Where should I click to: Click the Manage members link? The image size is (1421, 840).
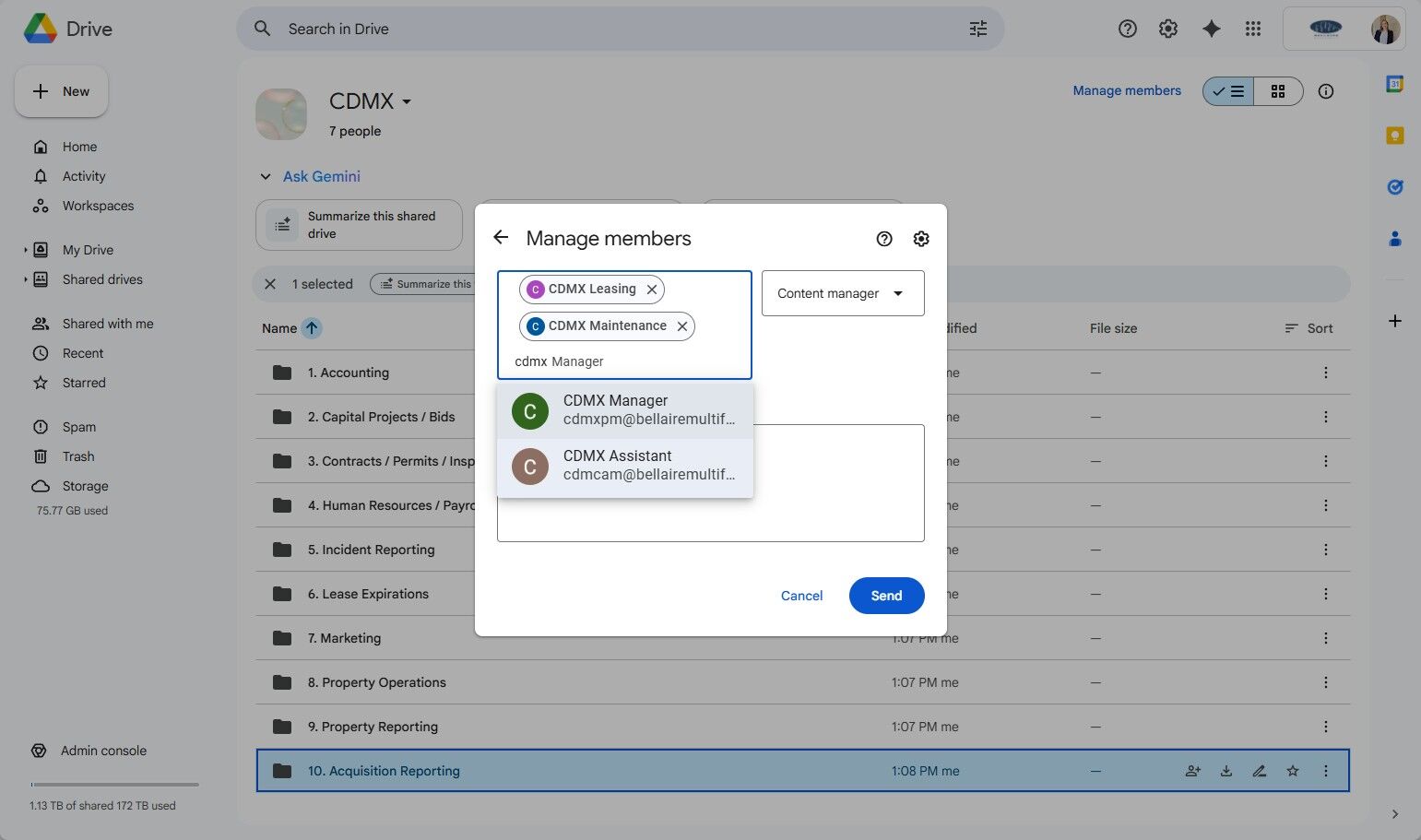click(x=1127, y=90)
